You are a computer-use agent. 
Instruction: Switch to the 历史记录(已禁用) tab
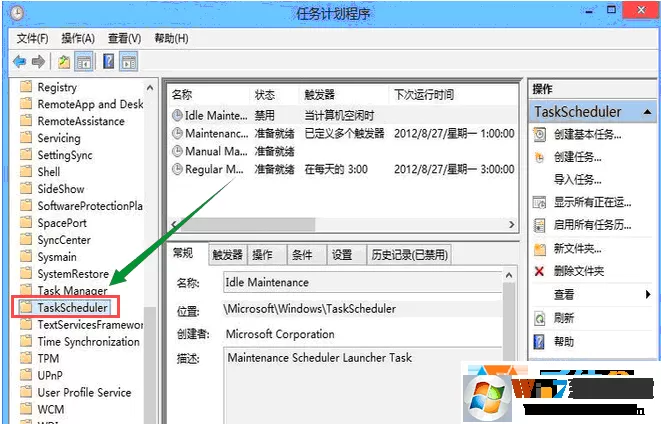tap(409, 255)
